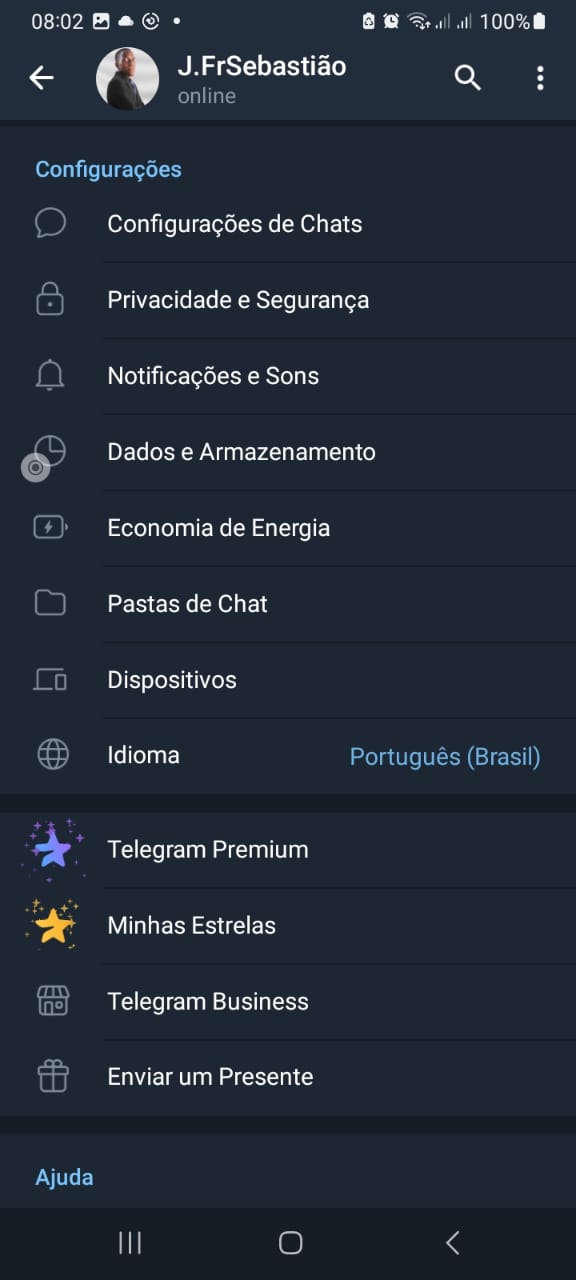576x1280 pixels.
Task: Tap the chat bubble icon for Configurações de Chats
Action: (x=50, y=223)
